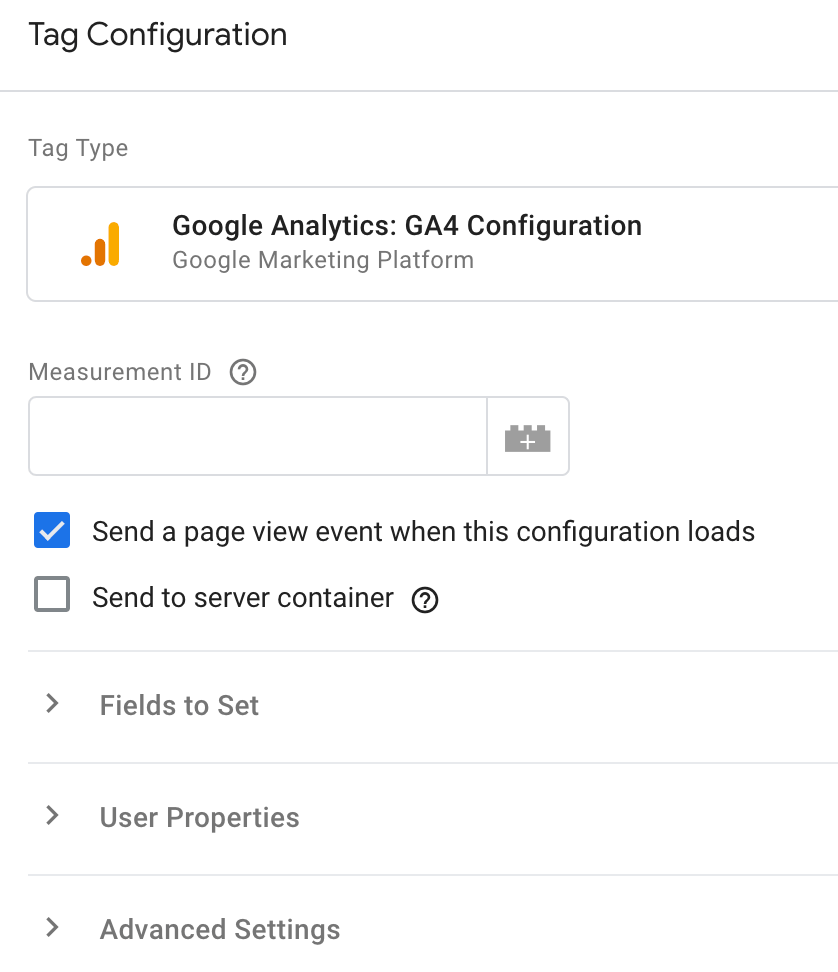The image size is (838, 972).
Task: Click the User Properties chevron arrow
Action: pyautogui.click(x=53, y=816)
